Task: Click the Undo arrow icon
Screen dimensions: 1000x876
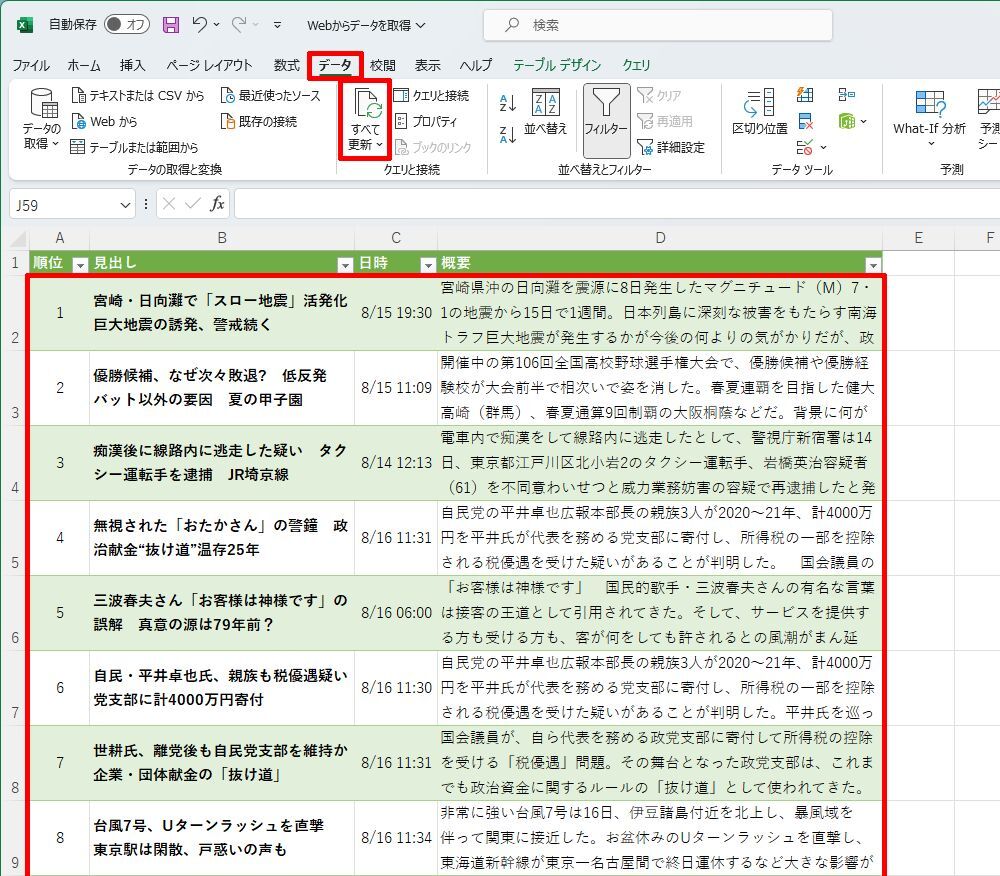Action: click(x=201, y=24)
